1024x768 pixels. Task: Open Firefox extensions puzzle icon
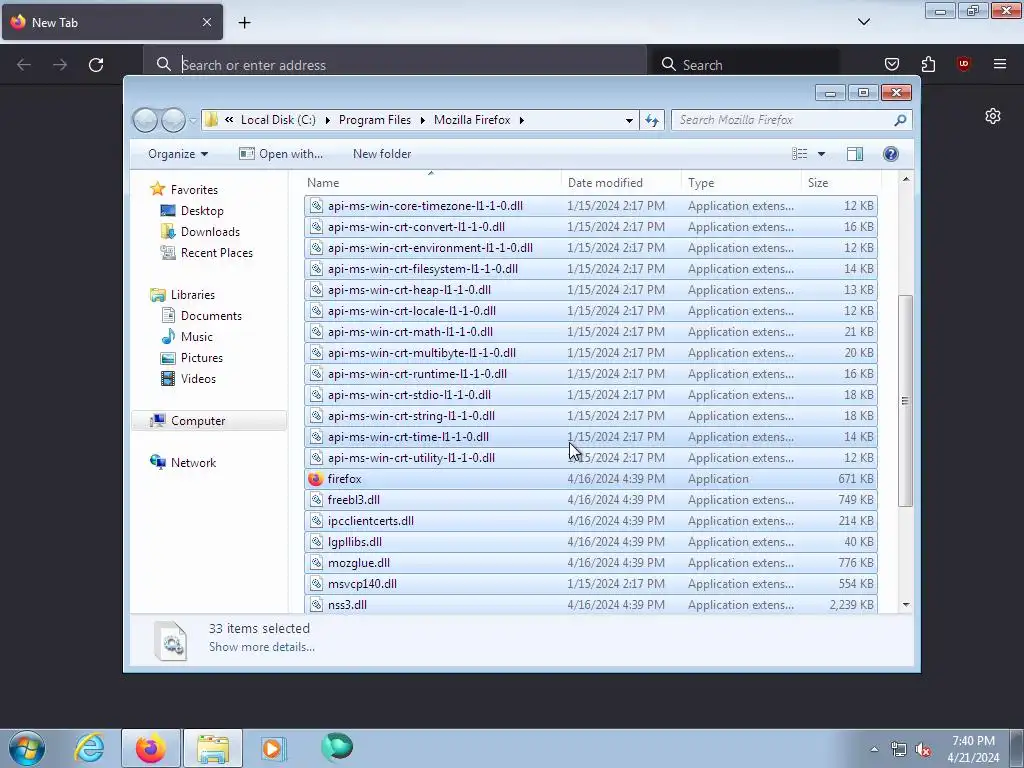(928, 64)
